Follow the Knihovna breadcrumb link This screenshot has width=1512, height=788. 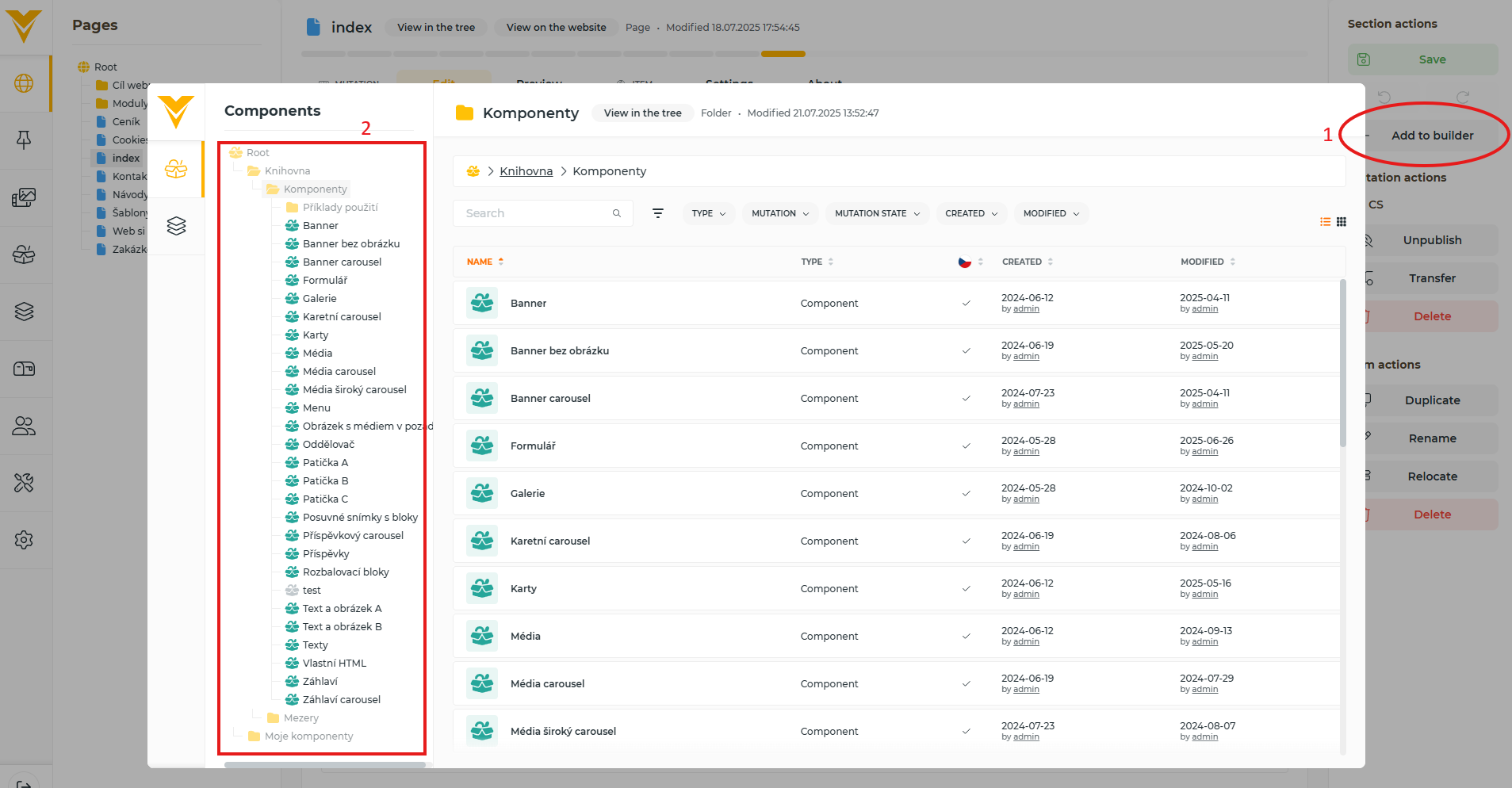pos(526,171)
